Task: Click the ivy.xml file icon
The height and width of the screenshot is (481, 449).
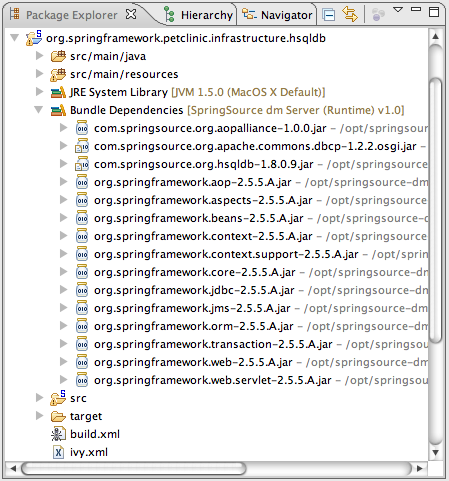Action: click(x=58, y=452)
